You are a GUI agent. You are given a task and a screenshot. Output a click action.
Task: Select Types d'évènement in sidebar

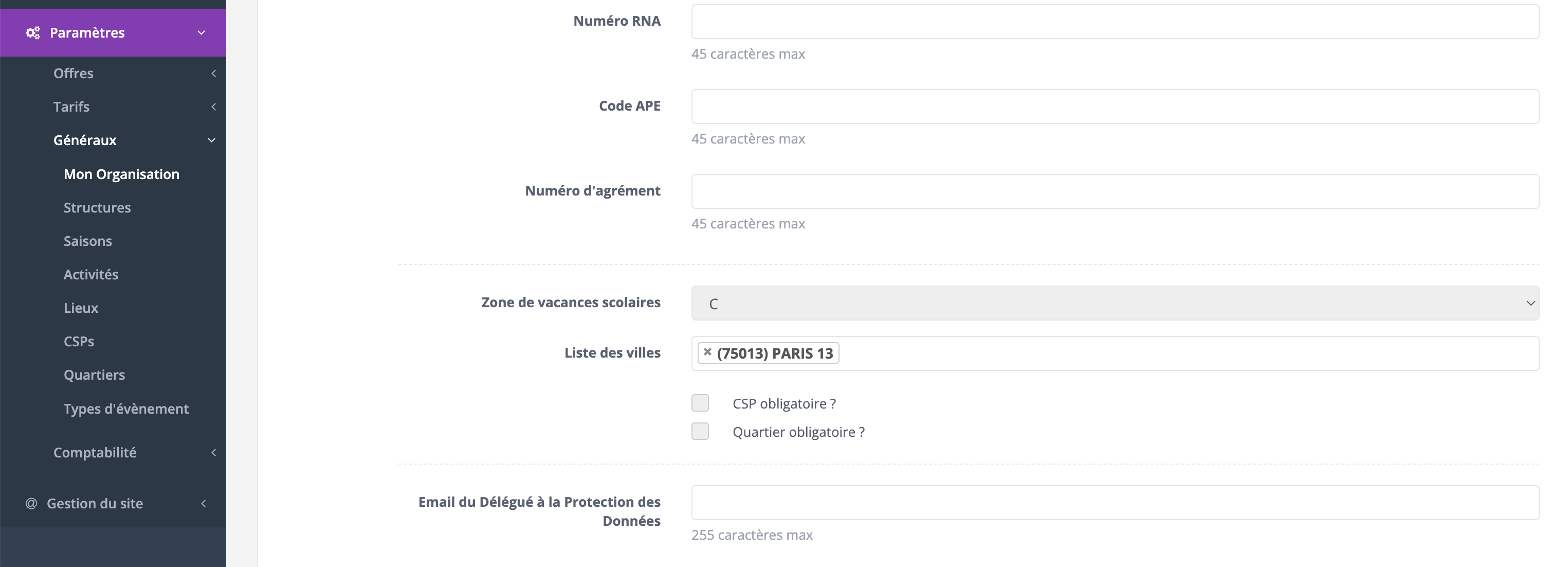point(126,409)
